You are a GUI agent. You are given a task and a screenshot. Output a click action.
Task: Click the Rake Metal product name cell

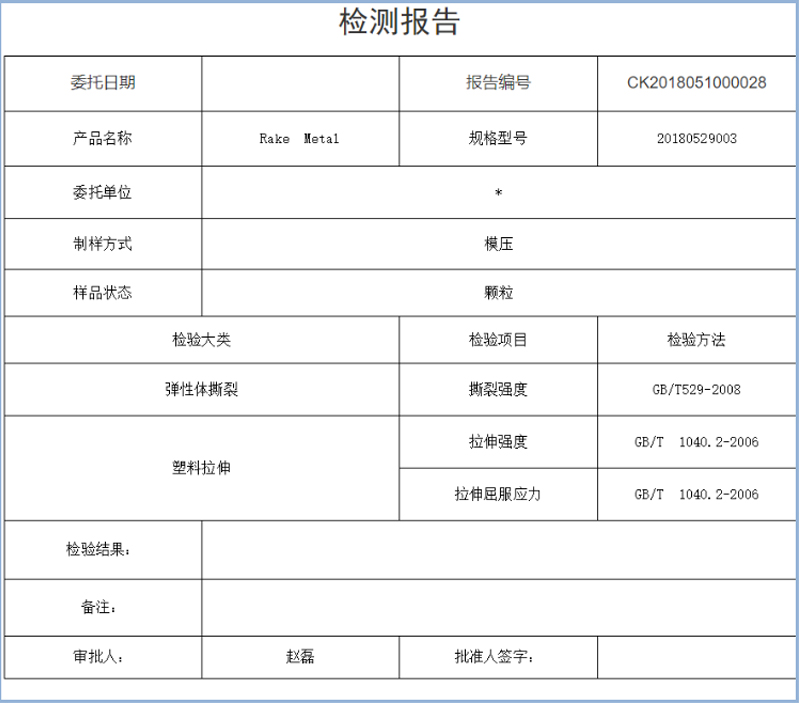click(300, 139)
